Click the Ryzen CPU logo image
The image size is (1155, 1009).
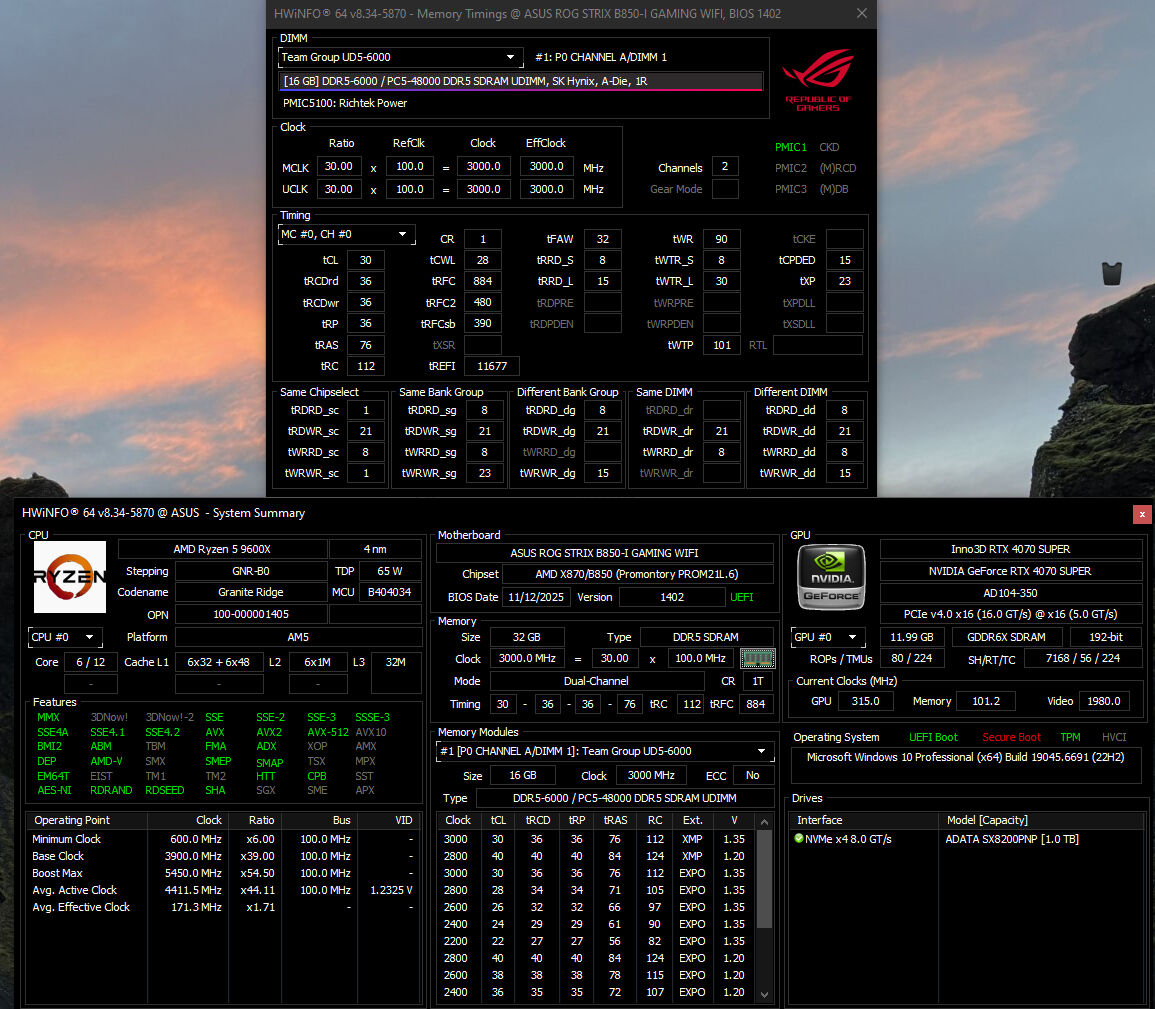[x=70, y=577]
